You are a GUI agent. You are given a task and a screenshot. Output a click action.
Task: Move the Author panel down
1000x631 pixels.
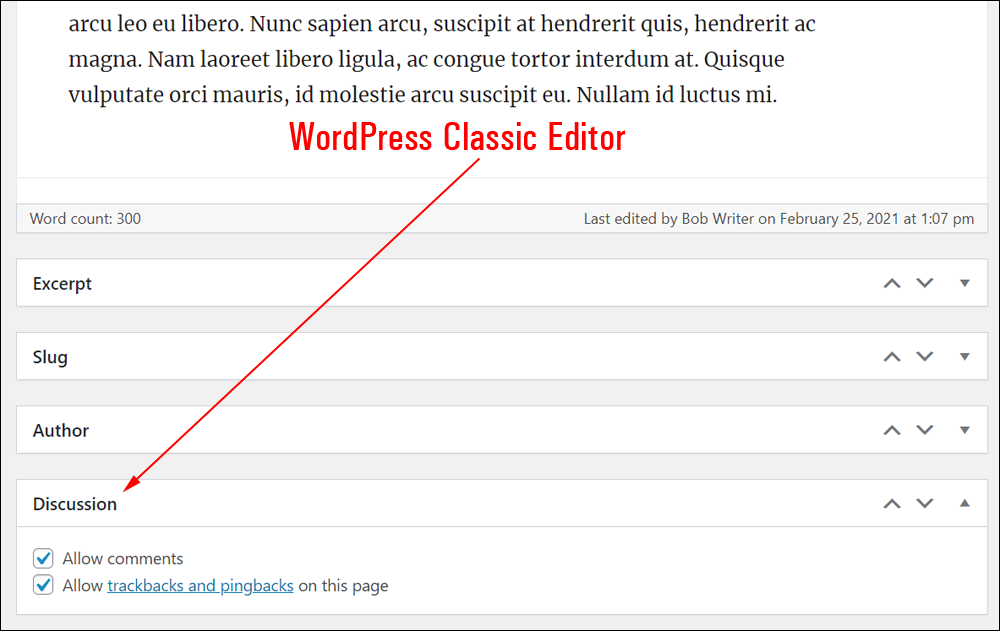[925, 430]
